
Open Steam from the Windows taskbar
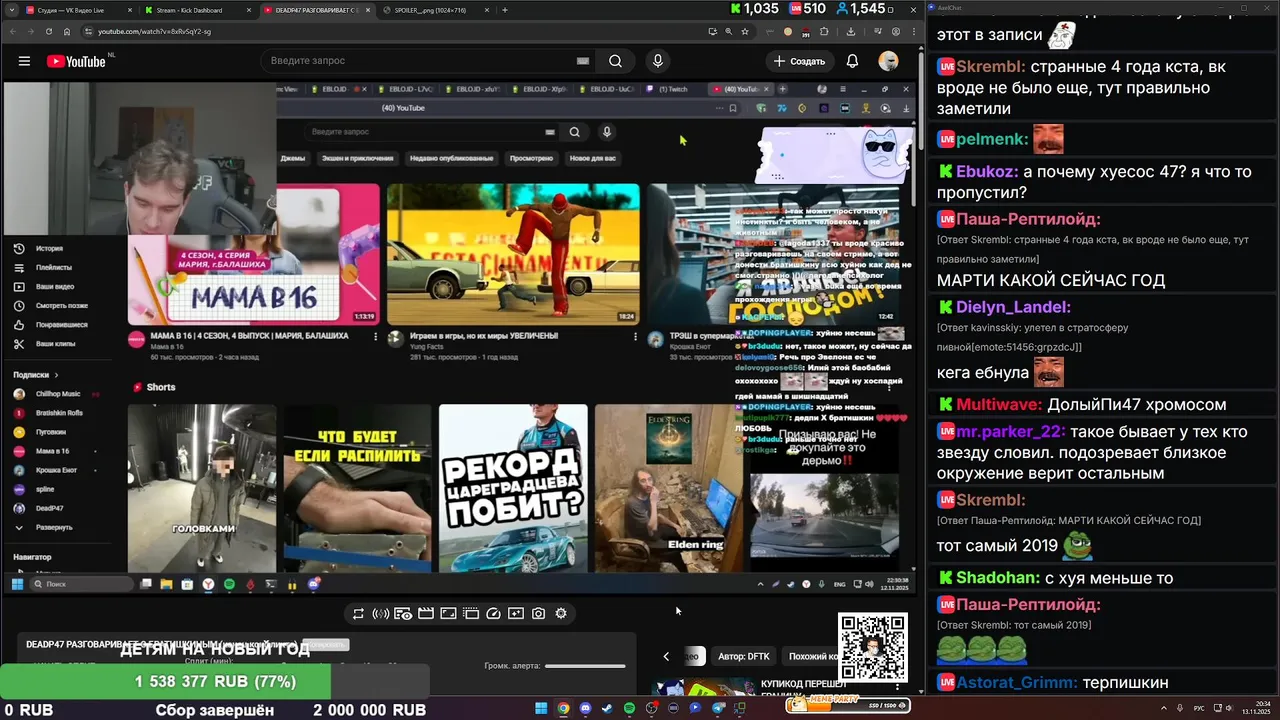pyautogui.click(x=607, y=708)
